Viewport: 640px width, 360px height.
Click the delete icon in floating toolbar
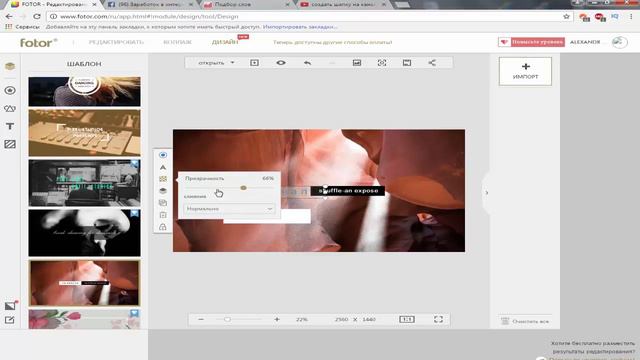pyautogui.click(x=163, y=215)
